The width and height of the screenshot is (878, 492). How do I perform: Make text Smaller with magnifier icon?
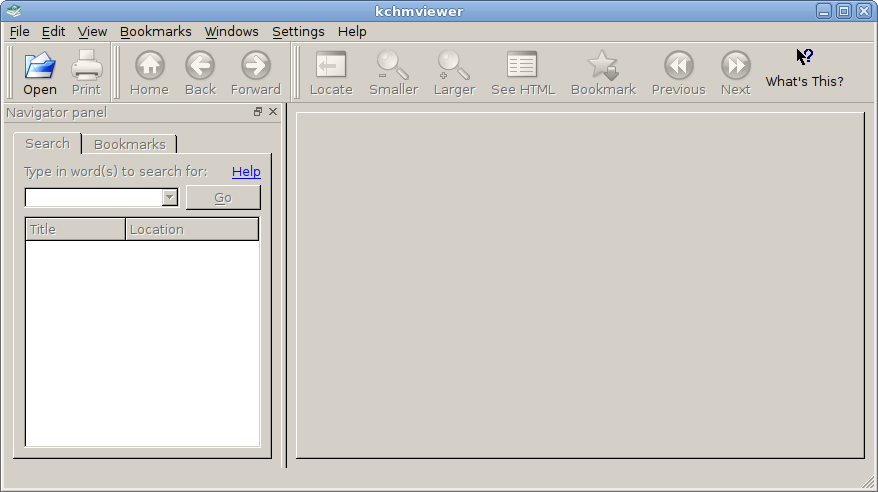click(394, 73)
